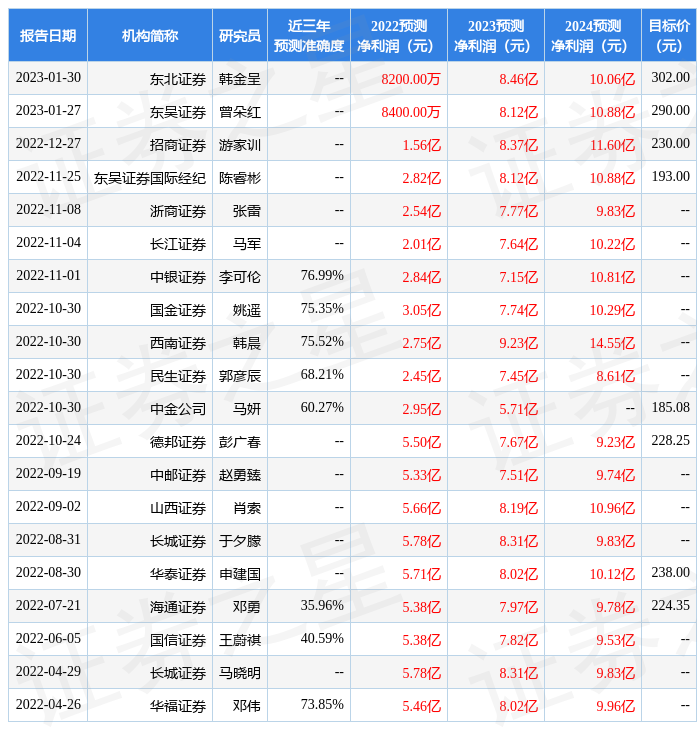
Task: Click target price 185.08
Action: coord(670,407)
